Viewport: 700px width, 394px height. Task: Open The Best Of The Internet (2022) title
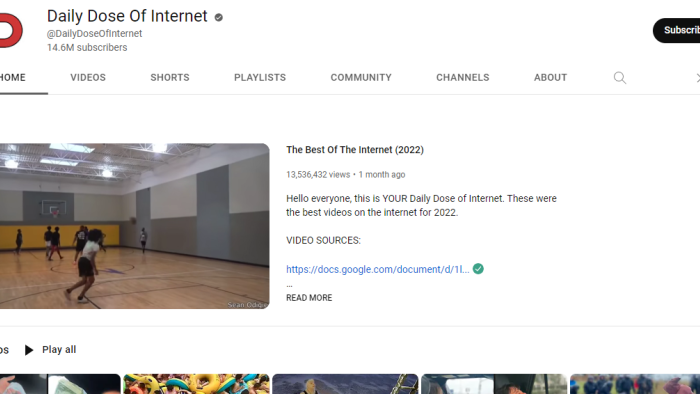tap(355, 149)
